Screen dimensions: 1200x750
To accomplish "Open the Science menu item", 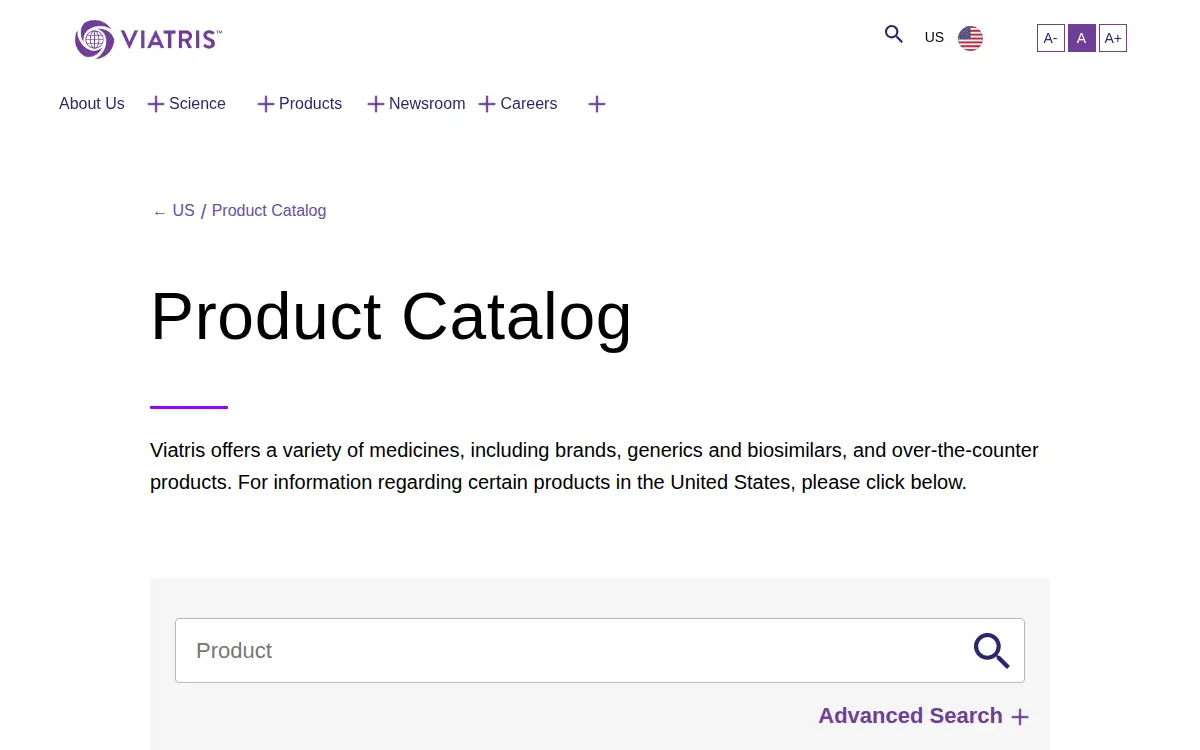I will click(197, 104).
